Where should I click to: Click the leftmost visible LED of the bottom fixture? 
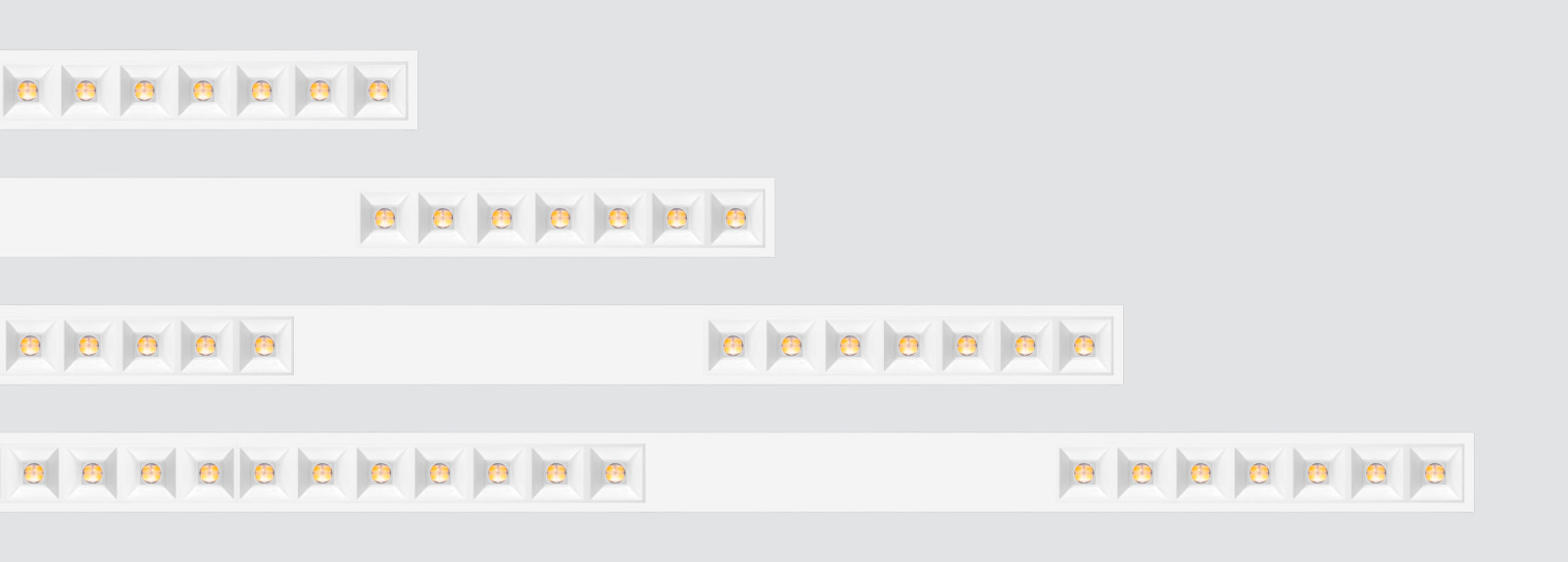coord(32,473)
